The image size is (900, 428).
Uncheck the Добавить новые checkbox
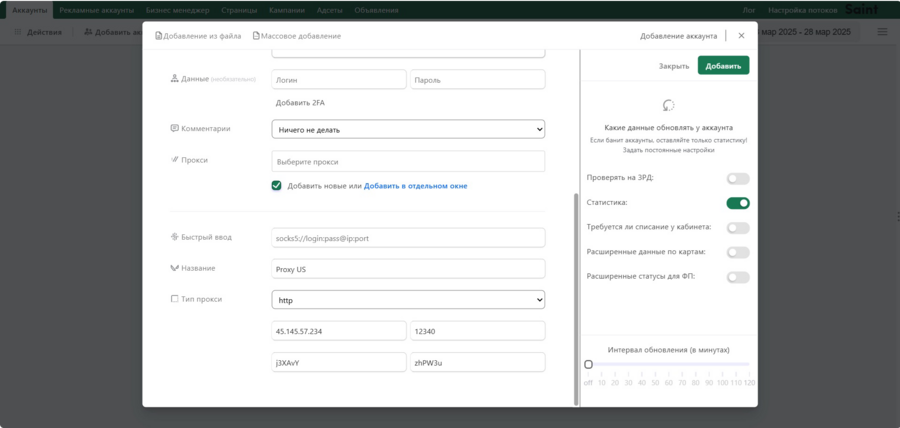pos(277,186)
